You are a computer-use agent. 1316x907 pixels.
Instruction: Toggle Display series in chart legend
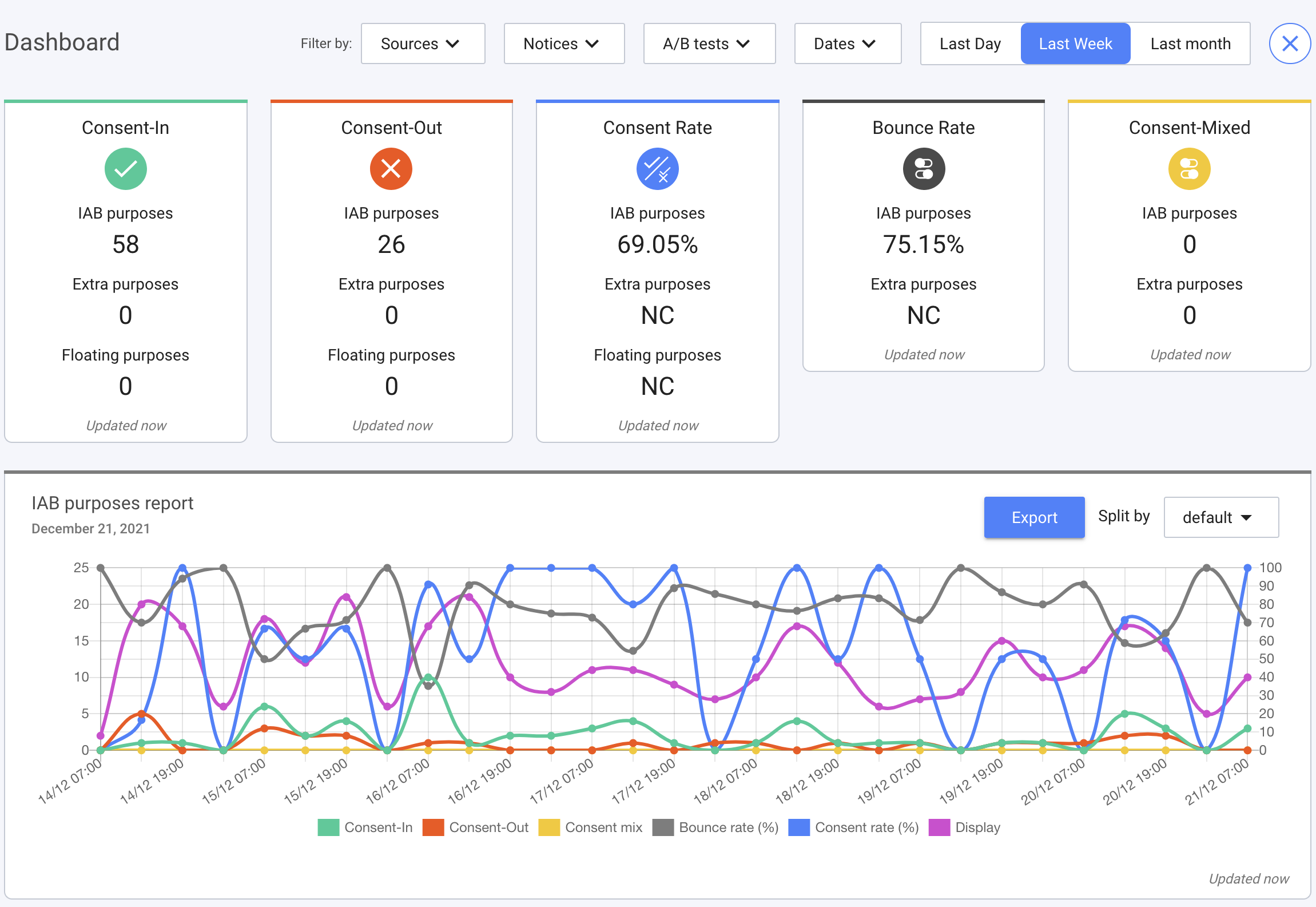click(977, 827)
